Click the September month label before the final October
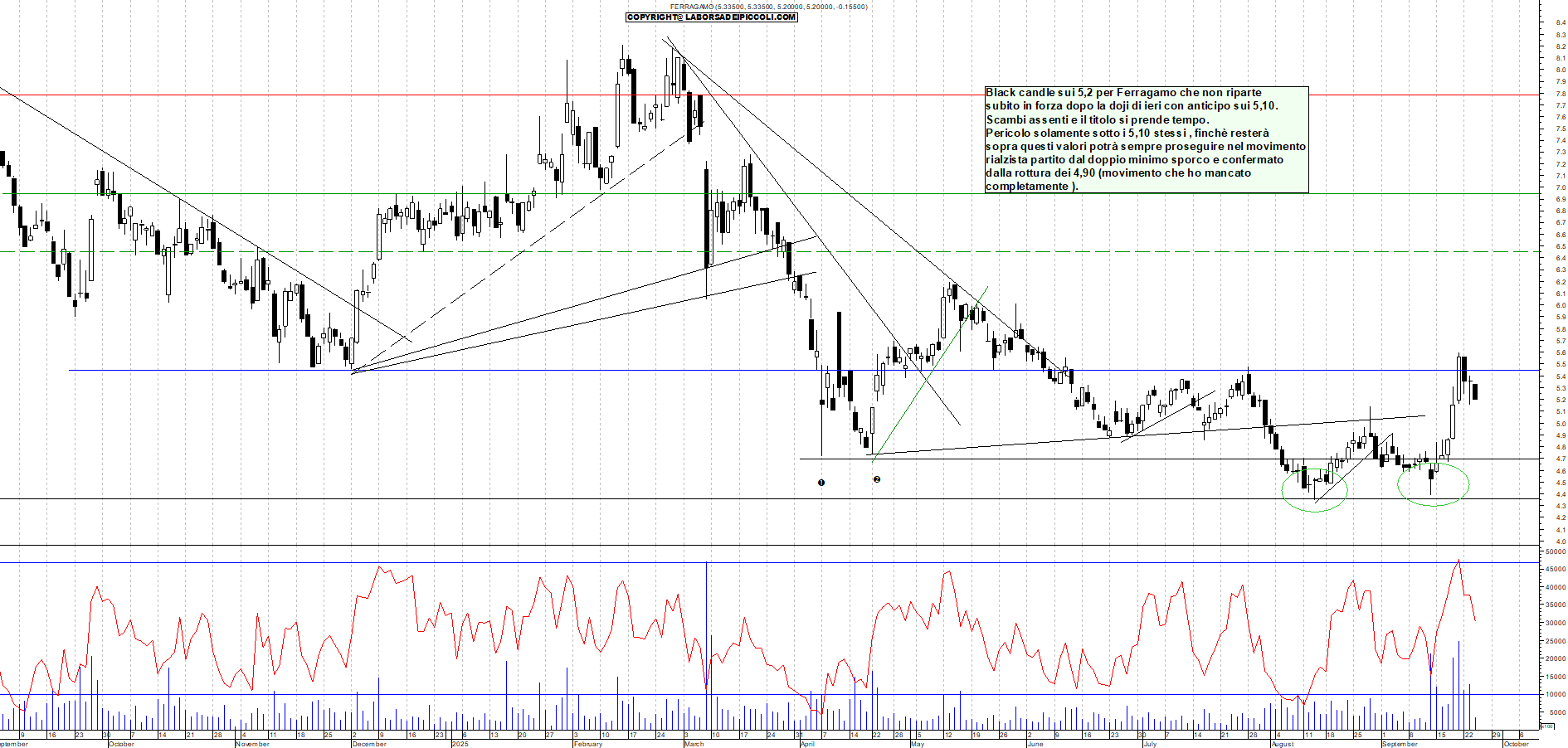 pyautogui.click(x=1400, y=744)
